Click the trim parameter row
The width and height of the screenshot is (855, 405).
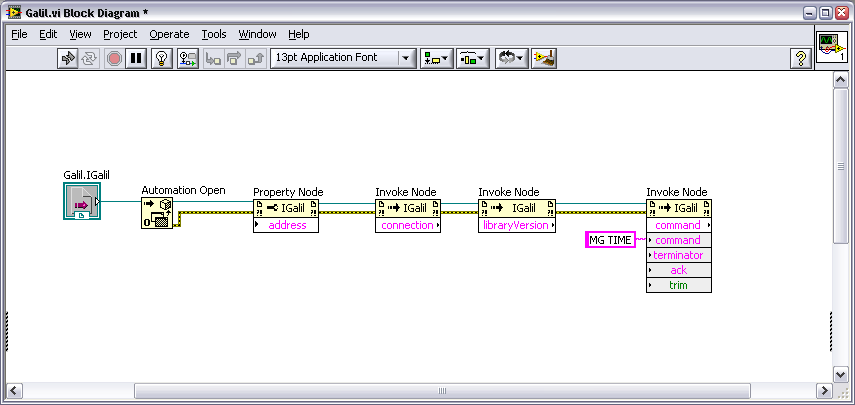679,285
